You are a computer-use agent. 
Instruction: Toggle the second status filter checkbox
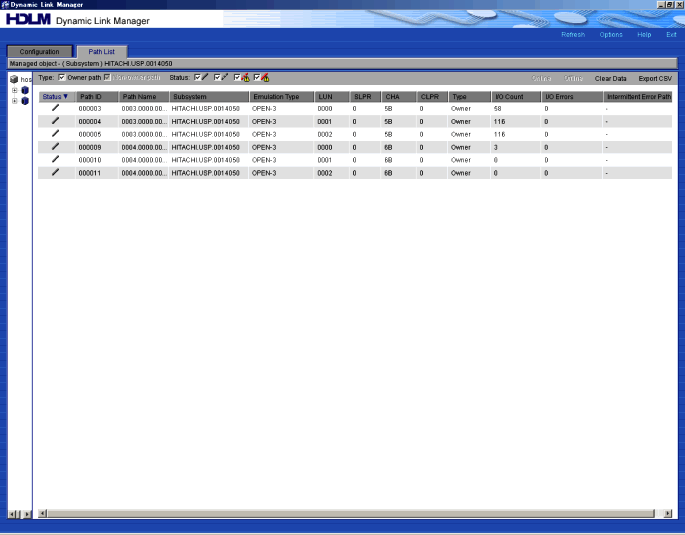[x=217, y=77]
